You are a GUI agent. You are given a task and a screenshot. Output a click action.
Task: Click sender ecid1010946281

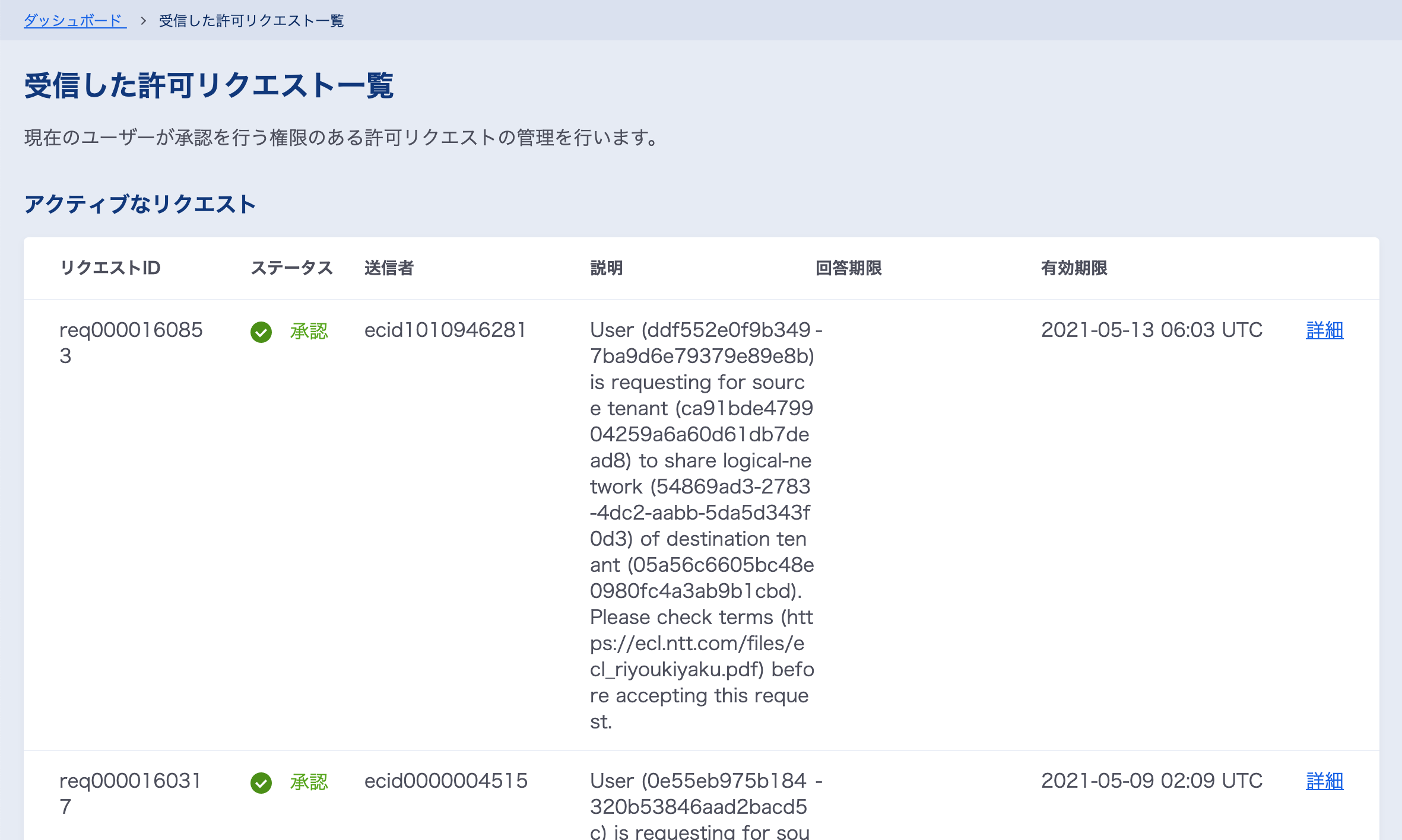445,330
